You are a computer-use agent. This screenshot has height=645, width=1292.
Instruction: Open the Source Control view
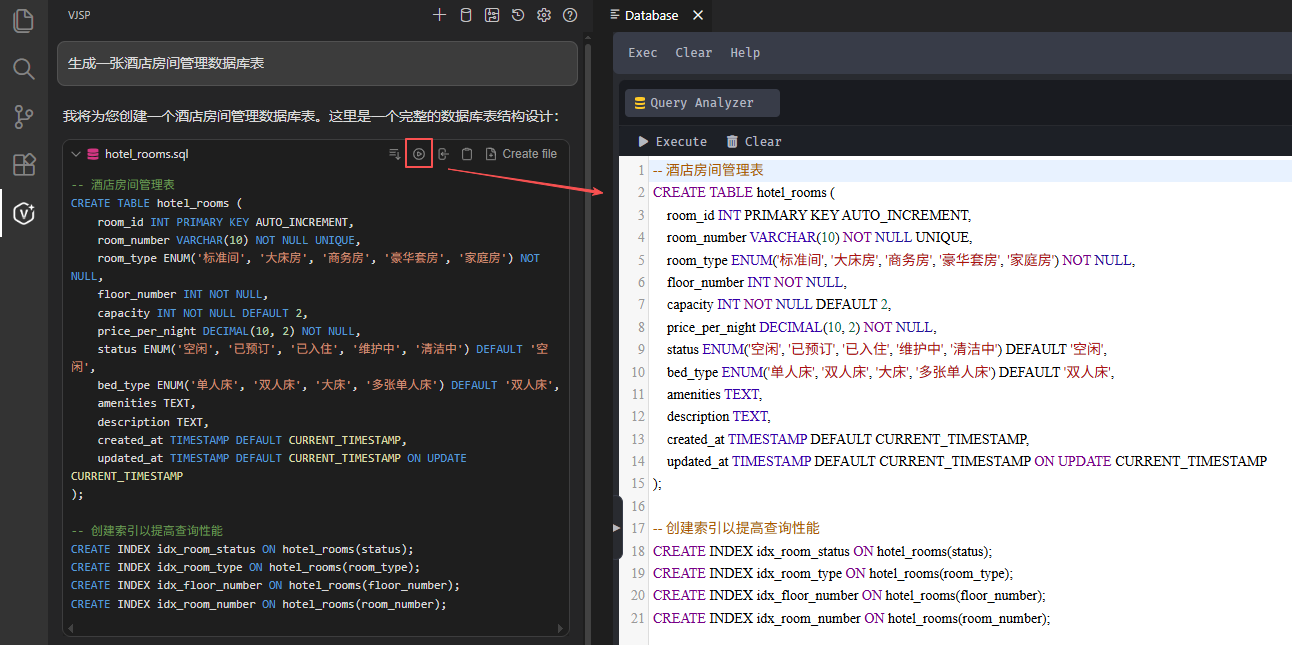[23, 116]
